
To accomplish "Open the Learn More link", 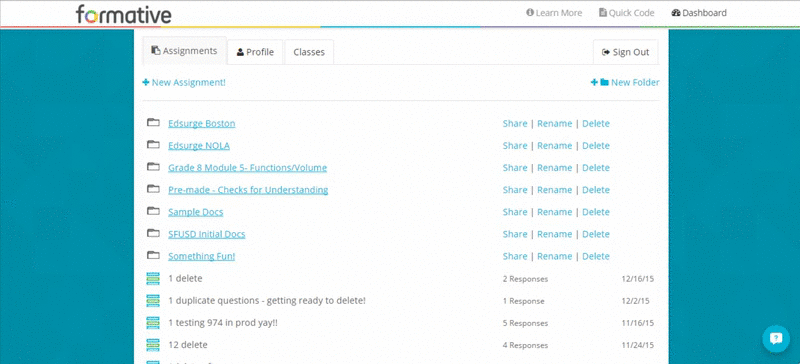I will point(554,13).
